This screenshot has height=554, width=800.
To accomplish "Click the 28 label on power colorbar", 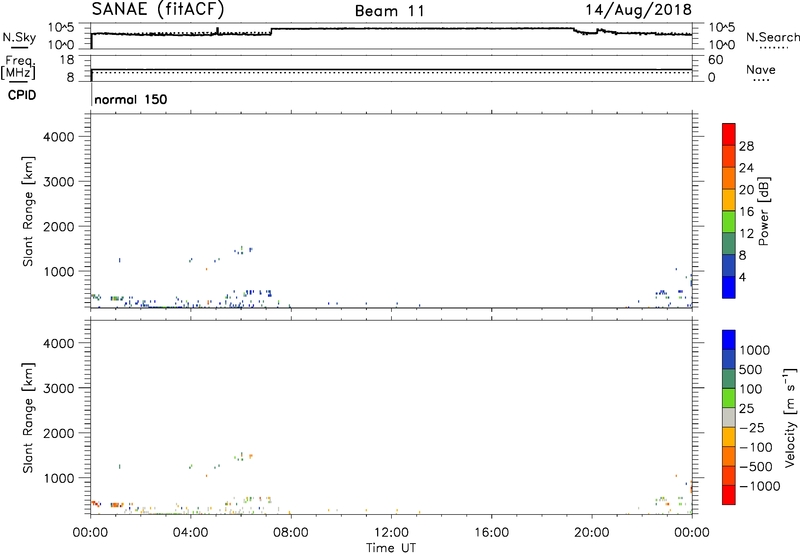I will click(x=746, y=146).
